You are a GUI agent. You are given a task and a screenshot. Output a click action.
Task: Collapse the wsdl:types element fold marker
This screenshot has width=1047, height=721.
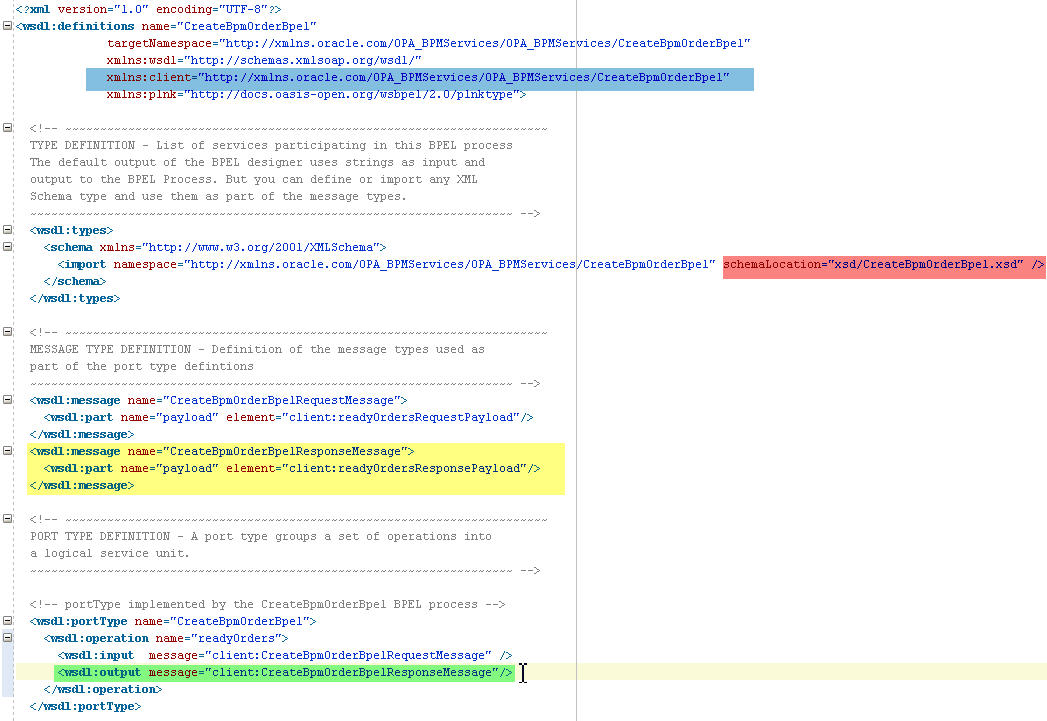7,229
